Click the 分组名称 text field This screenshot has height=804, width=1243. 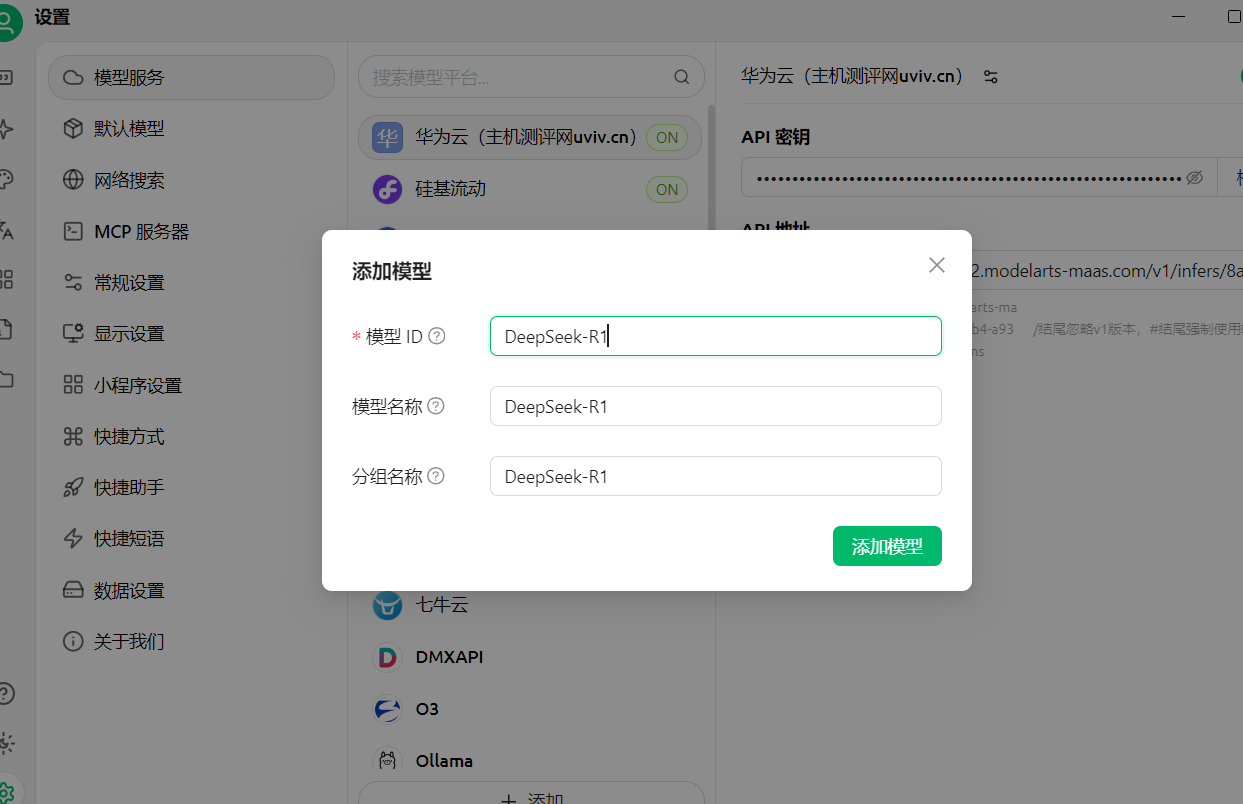715,477
